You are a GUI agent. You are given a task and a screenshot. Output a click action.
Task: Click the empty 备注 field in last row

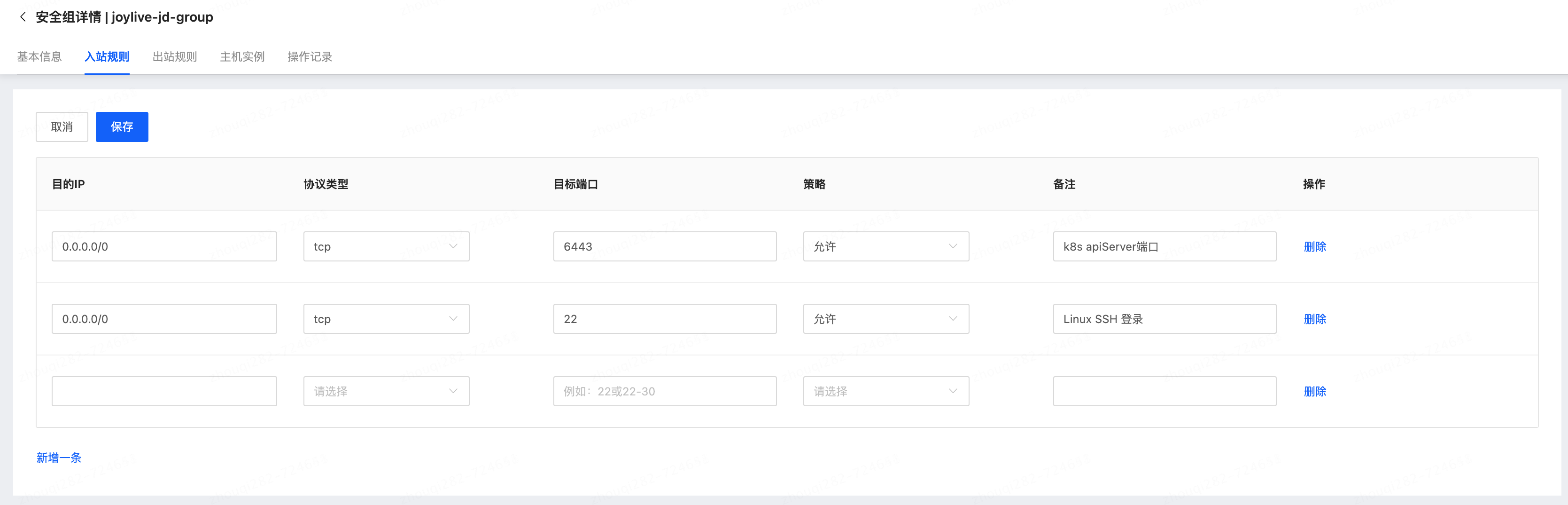[x=1164, y=392]
